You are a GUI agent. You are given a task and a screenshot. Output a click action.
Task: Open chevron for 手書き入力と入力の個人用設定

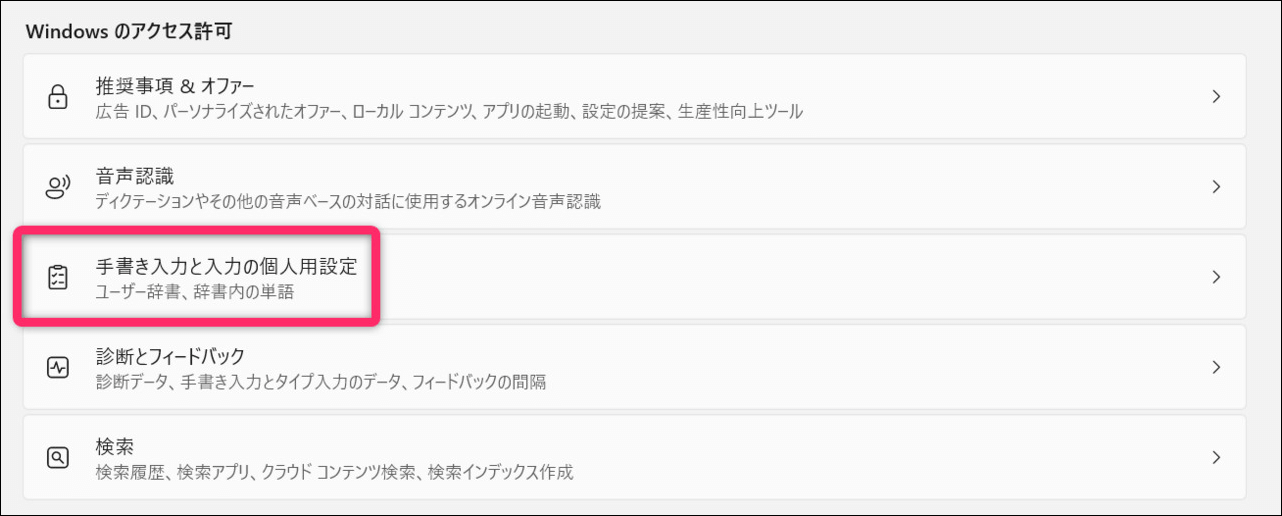[1216, 277]
